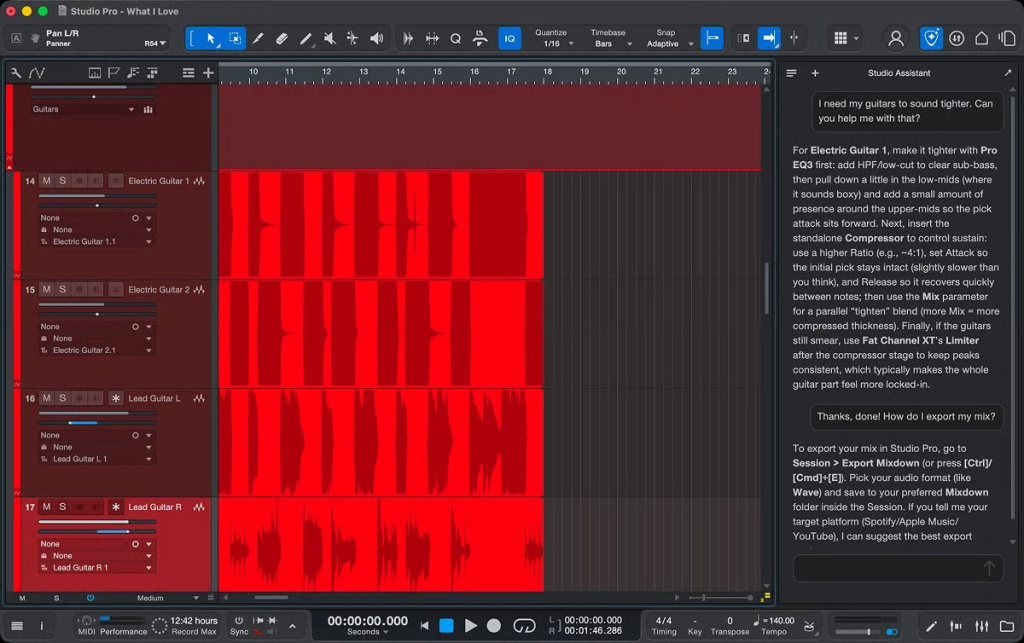Screen dimensions: 1024x643
Task: Select the Mute tool speaker icon
Action: click(x=330, y=39)
